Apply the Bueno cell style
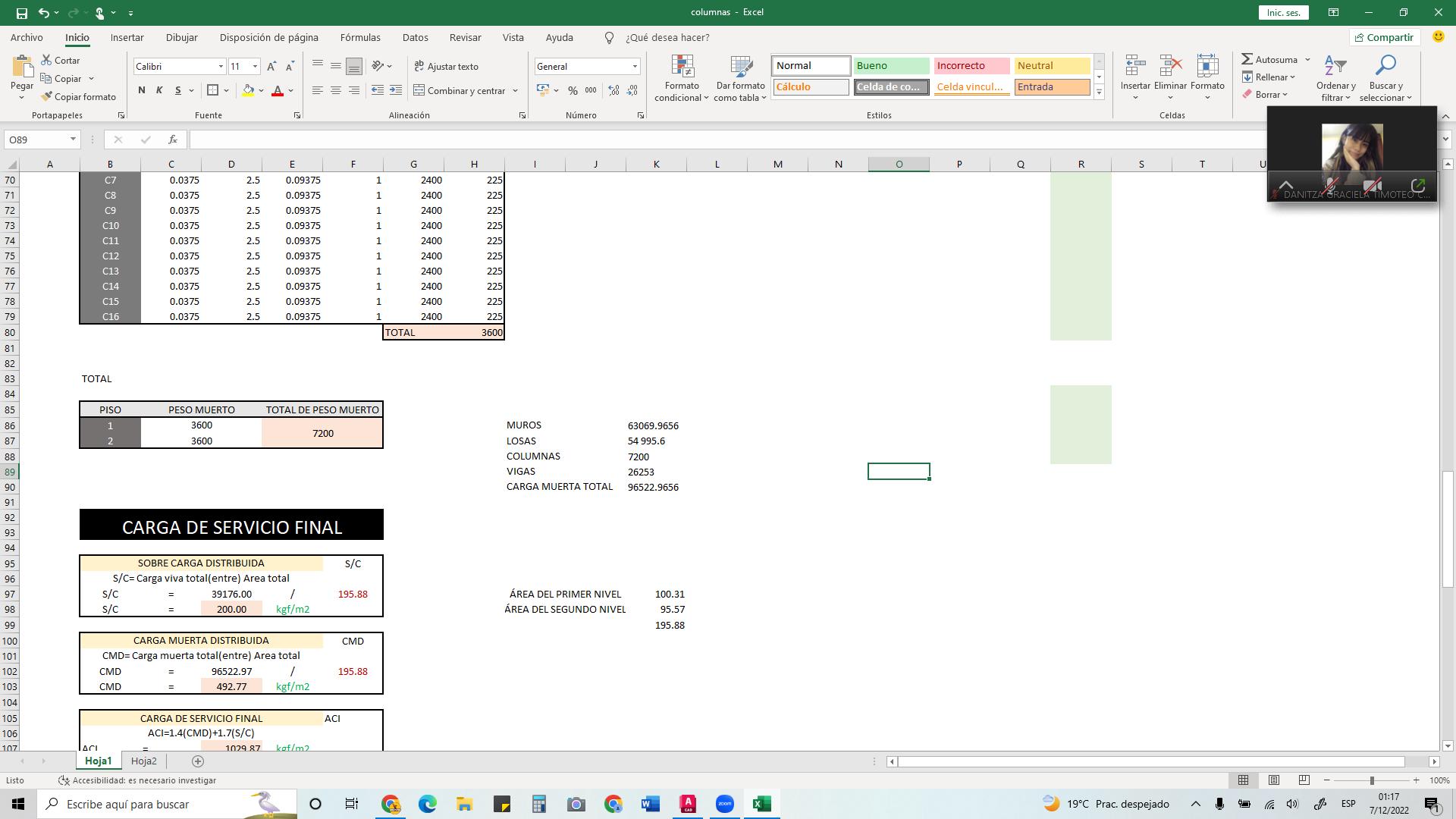The image size is (1456, 819). click(x=891, y=66)
